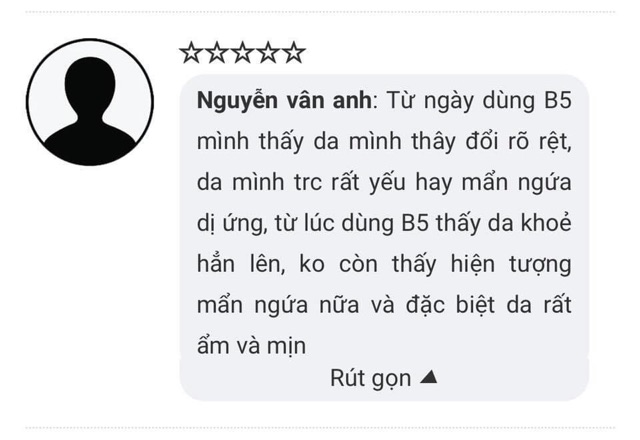Open reviewer name "Nguyễn vân anh"
The height and width of the screenshot is (440, 640).
pos(284,101)
